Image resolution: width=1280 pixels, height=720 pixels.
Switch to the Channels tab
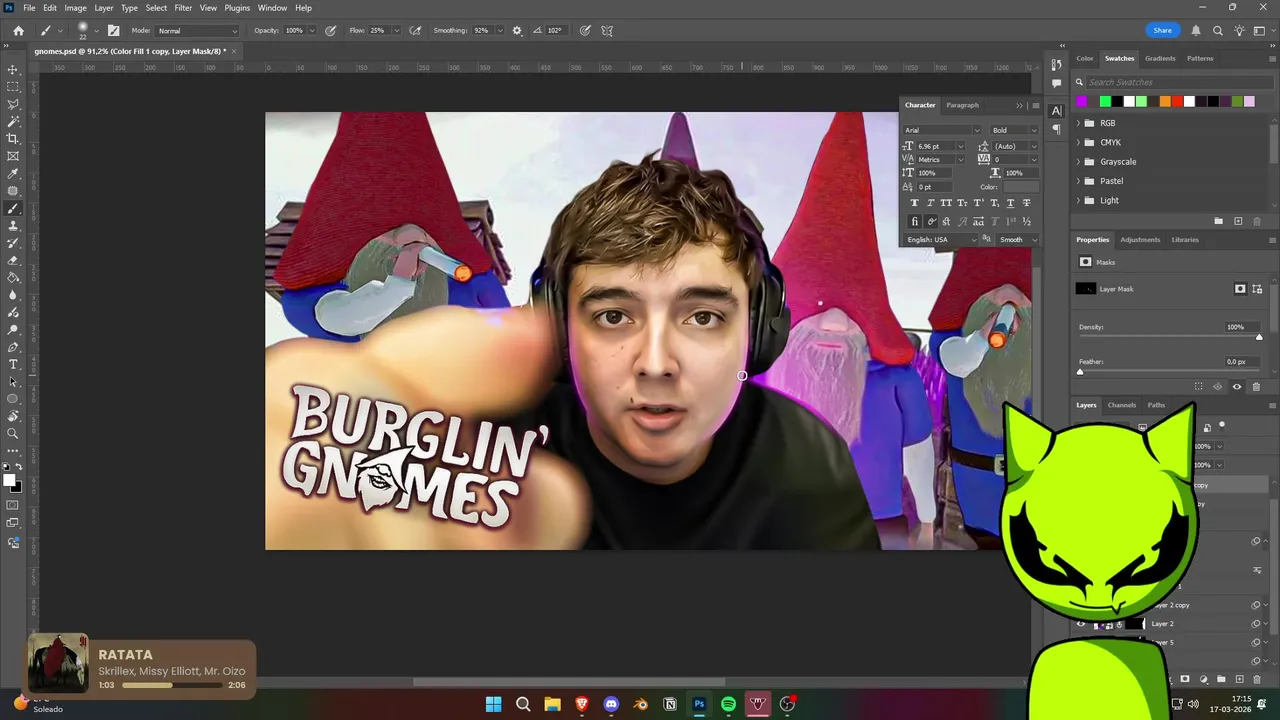pyautogui.click(x=1121, y=405)
